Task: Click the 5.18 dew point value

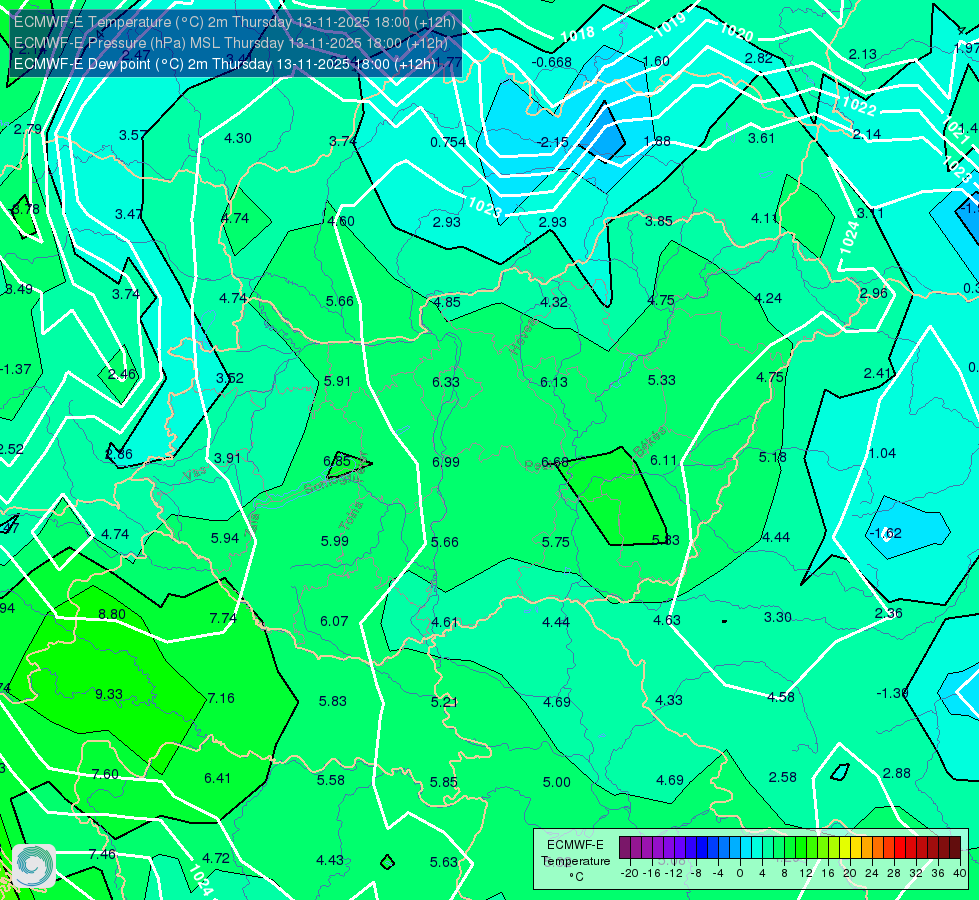Action: [772, 458]
